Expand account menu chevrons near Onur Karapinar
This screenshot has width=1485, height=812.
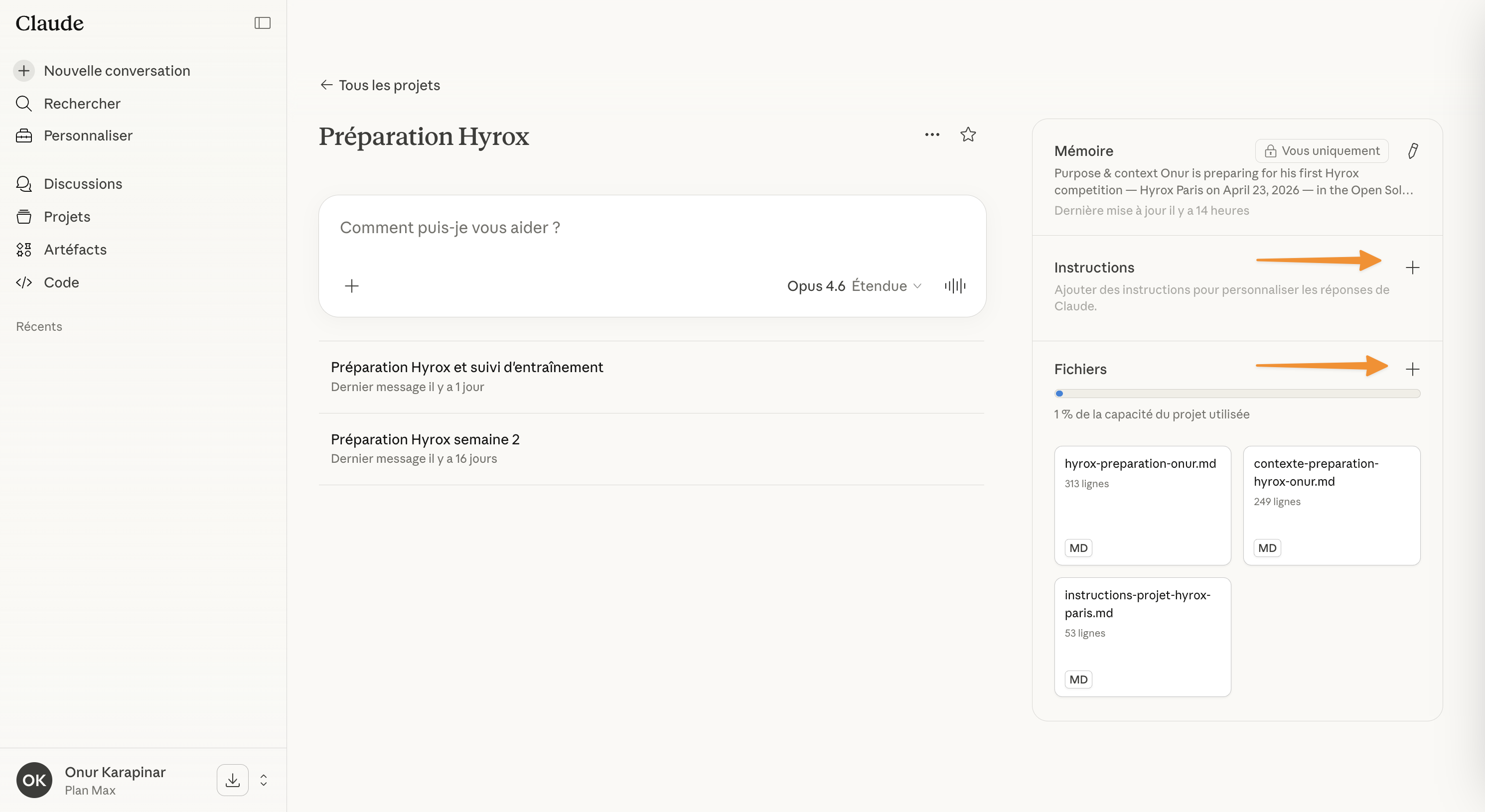pyautogui.click(x=264, y=780)
